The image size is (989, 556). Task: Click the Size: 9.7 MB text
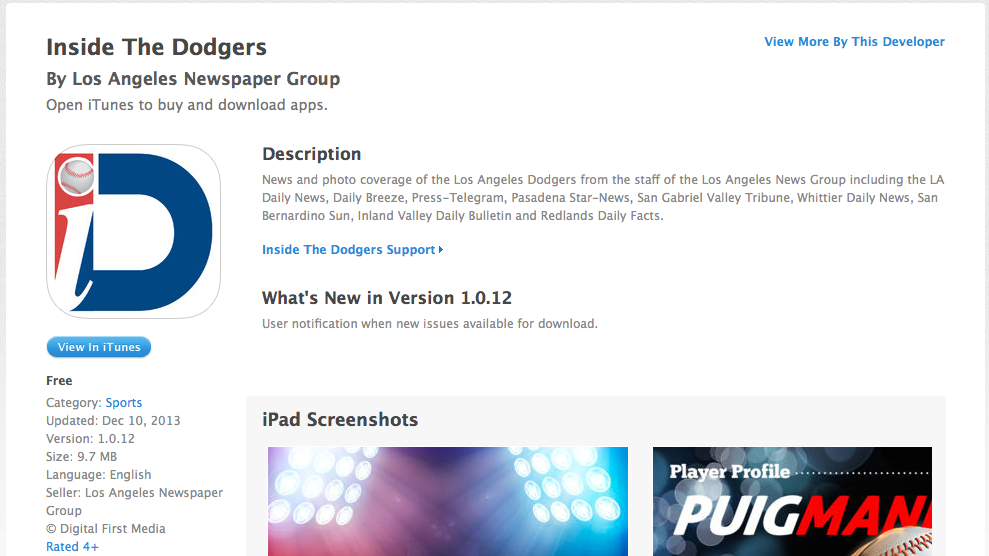pos(81,456)
